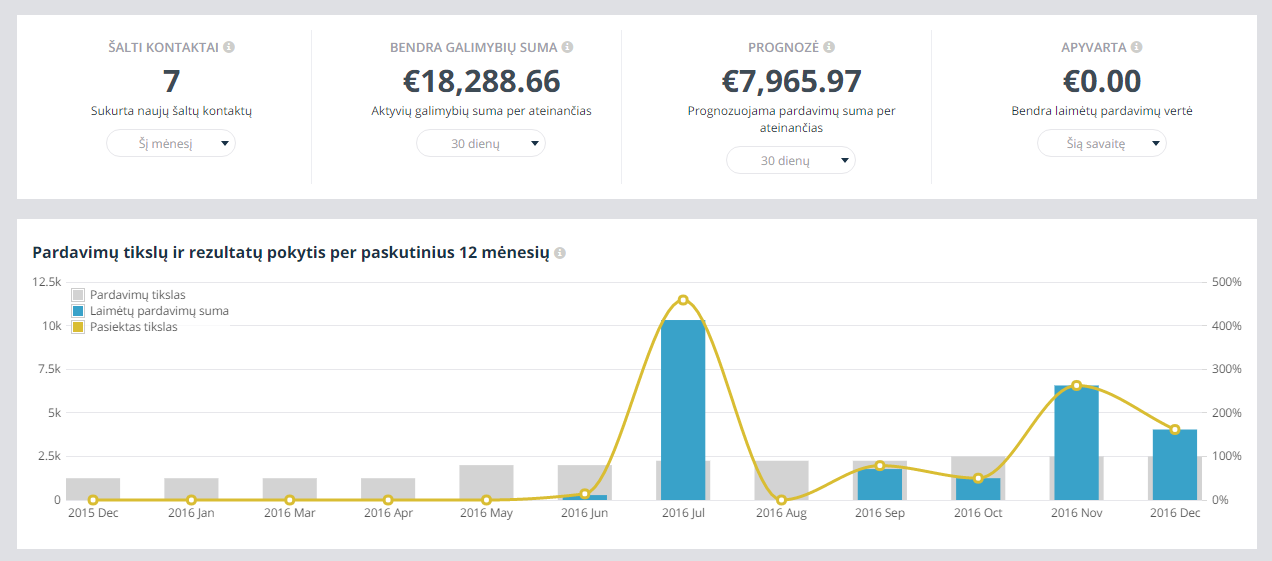Click the blue 2016 Nov bar

tap(1076, 442)
